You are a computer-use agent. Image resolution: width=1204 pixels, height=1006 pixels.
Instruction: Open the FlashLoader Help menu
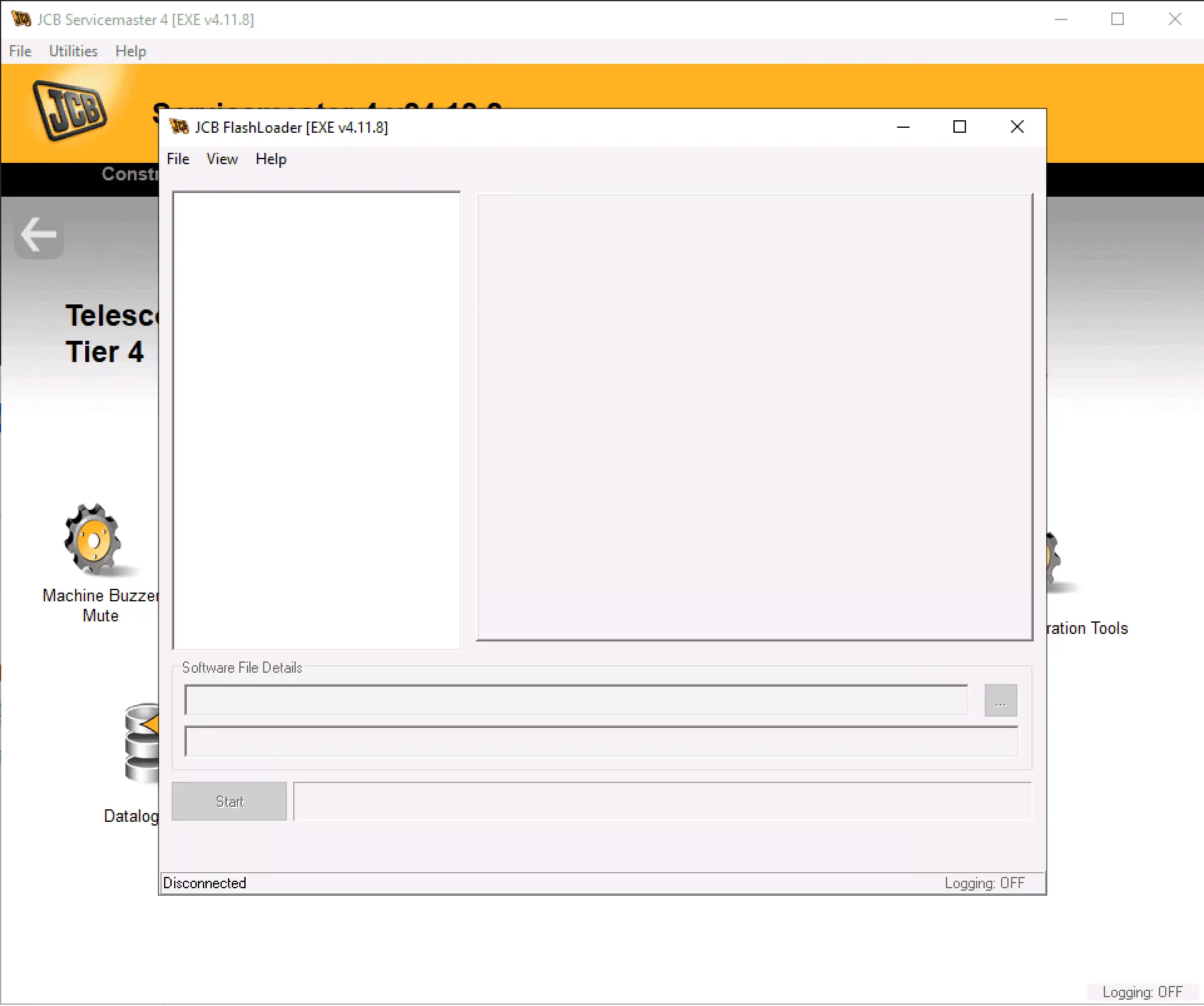(271, 159)
